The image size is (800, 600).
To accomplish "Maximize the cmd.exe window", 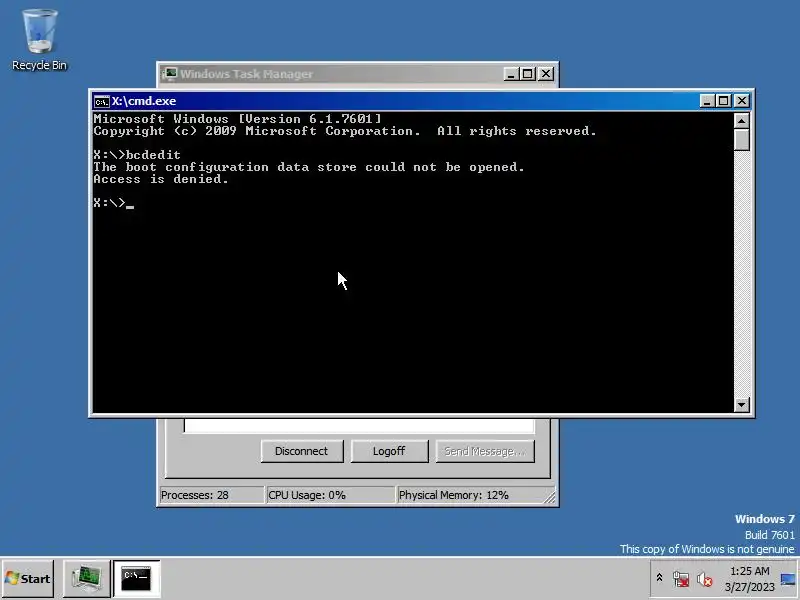I will (x=723, y=101).
